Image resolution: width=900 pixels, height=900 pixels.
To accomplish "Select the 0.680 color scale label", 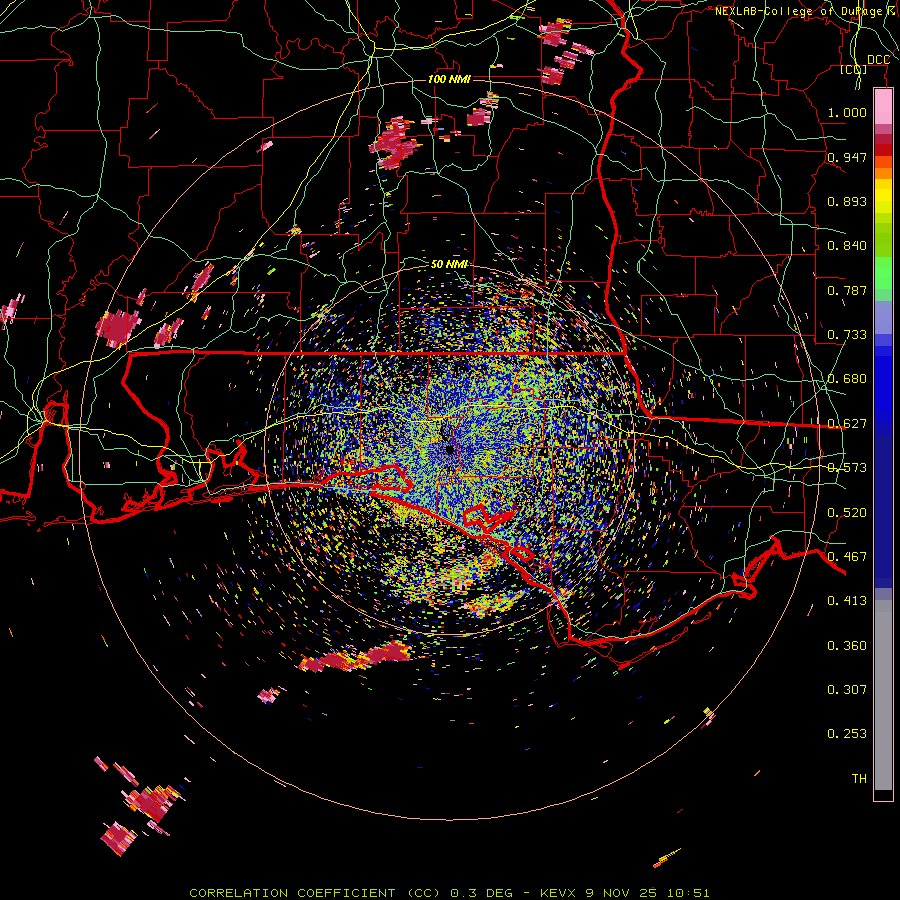I will [x=847, y=379].
